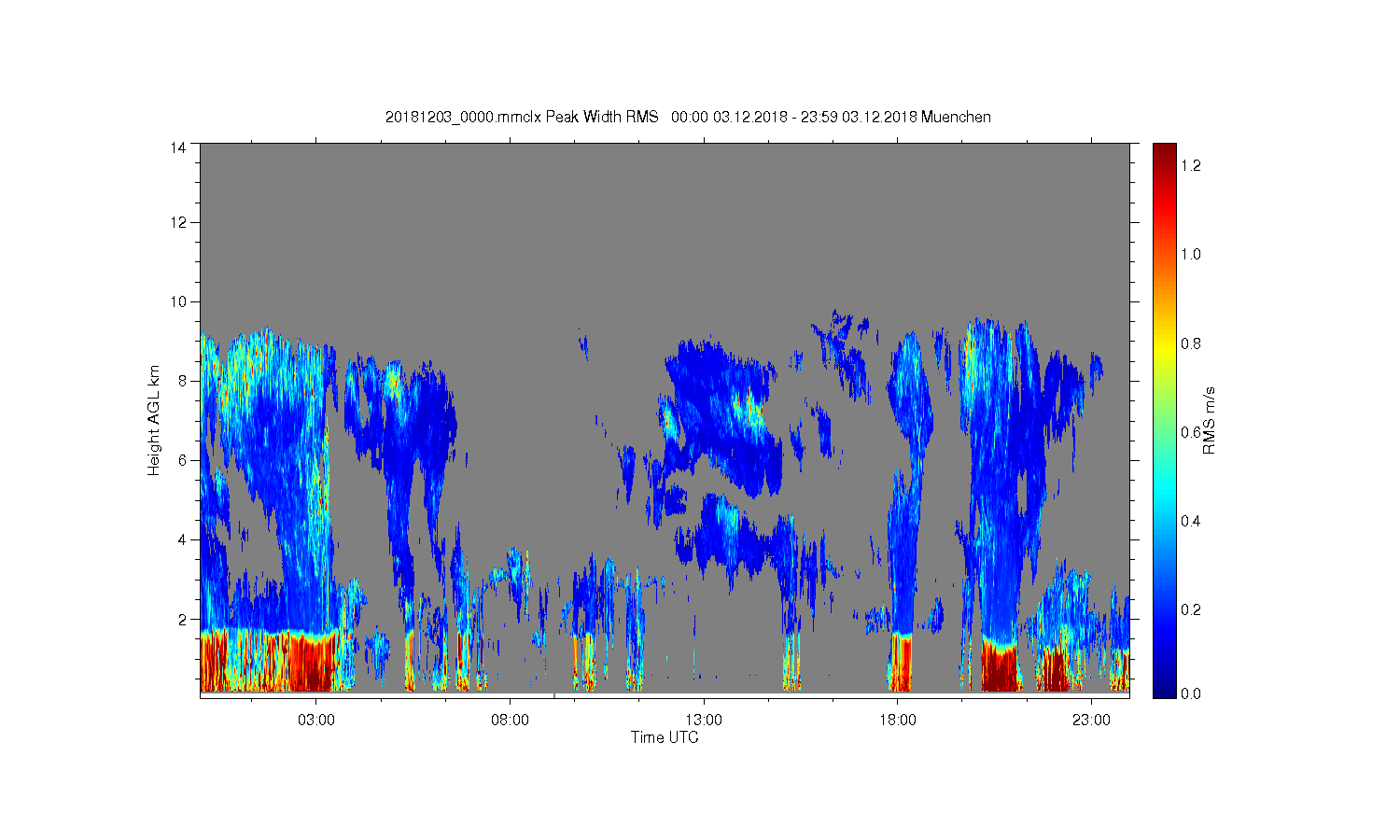
Task: Click the height tick label '6'
Action: (182, 460)
